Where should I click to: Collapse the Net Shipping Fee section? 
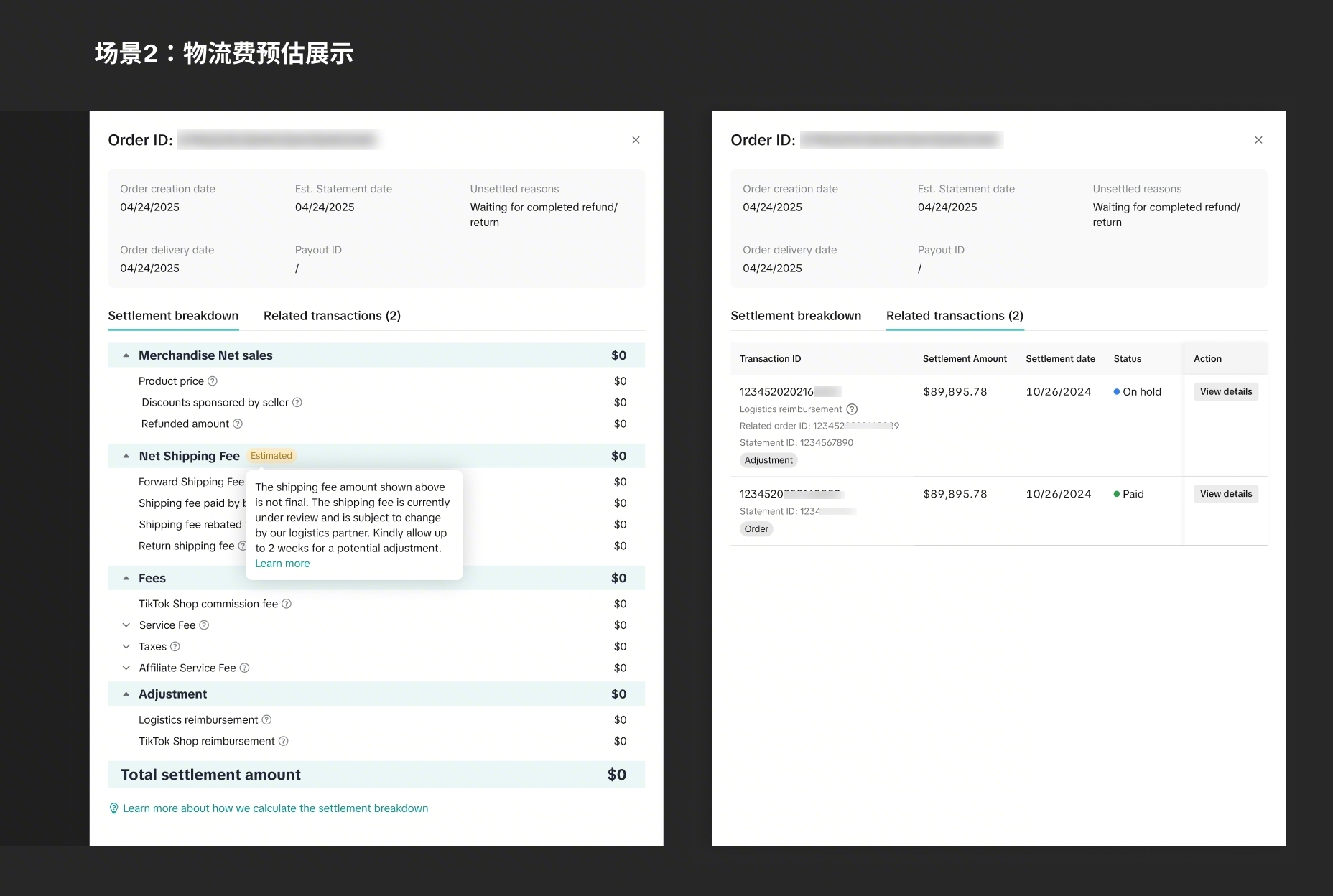(126, 456)
